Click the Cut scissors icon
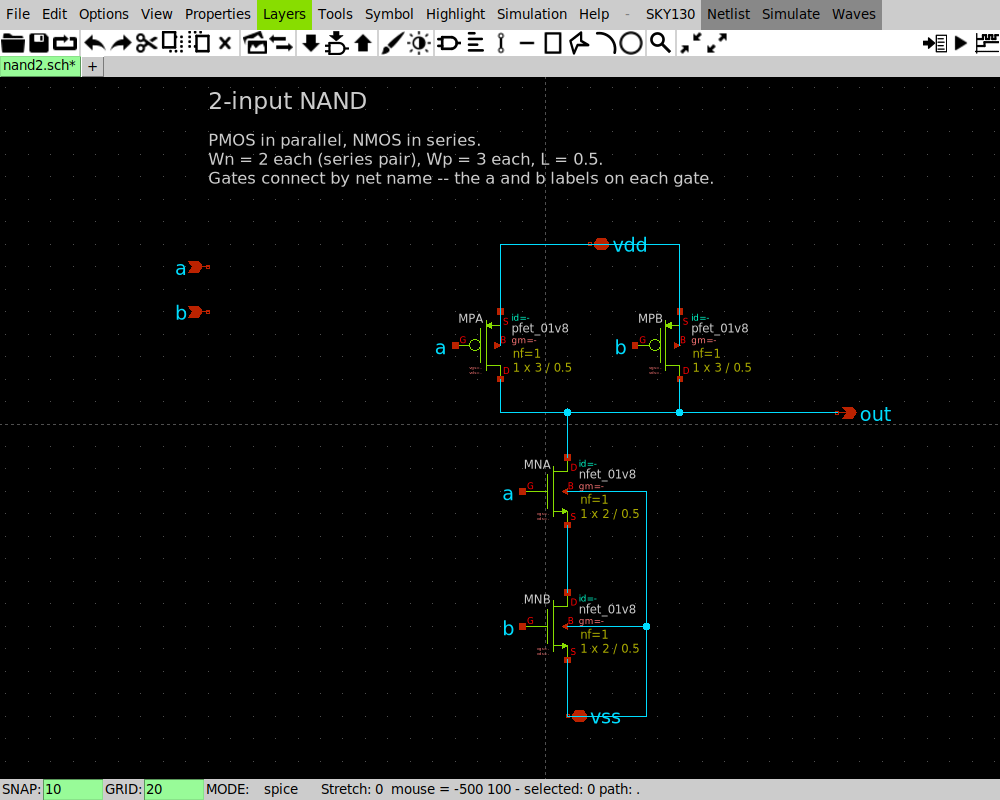 click(147, 43)
